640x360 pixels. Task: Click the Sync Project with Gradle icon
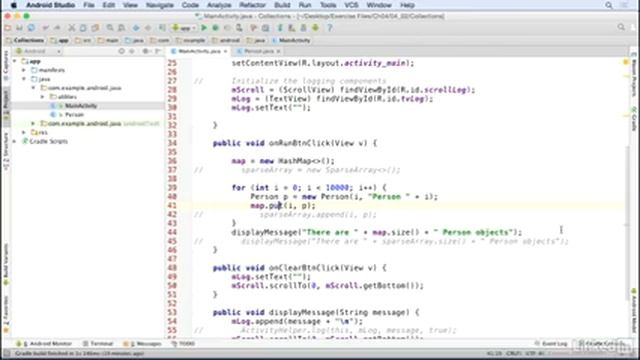coord(280,28)
